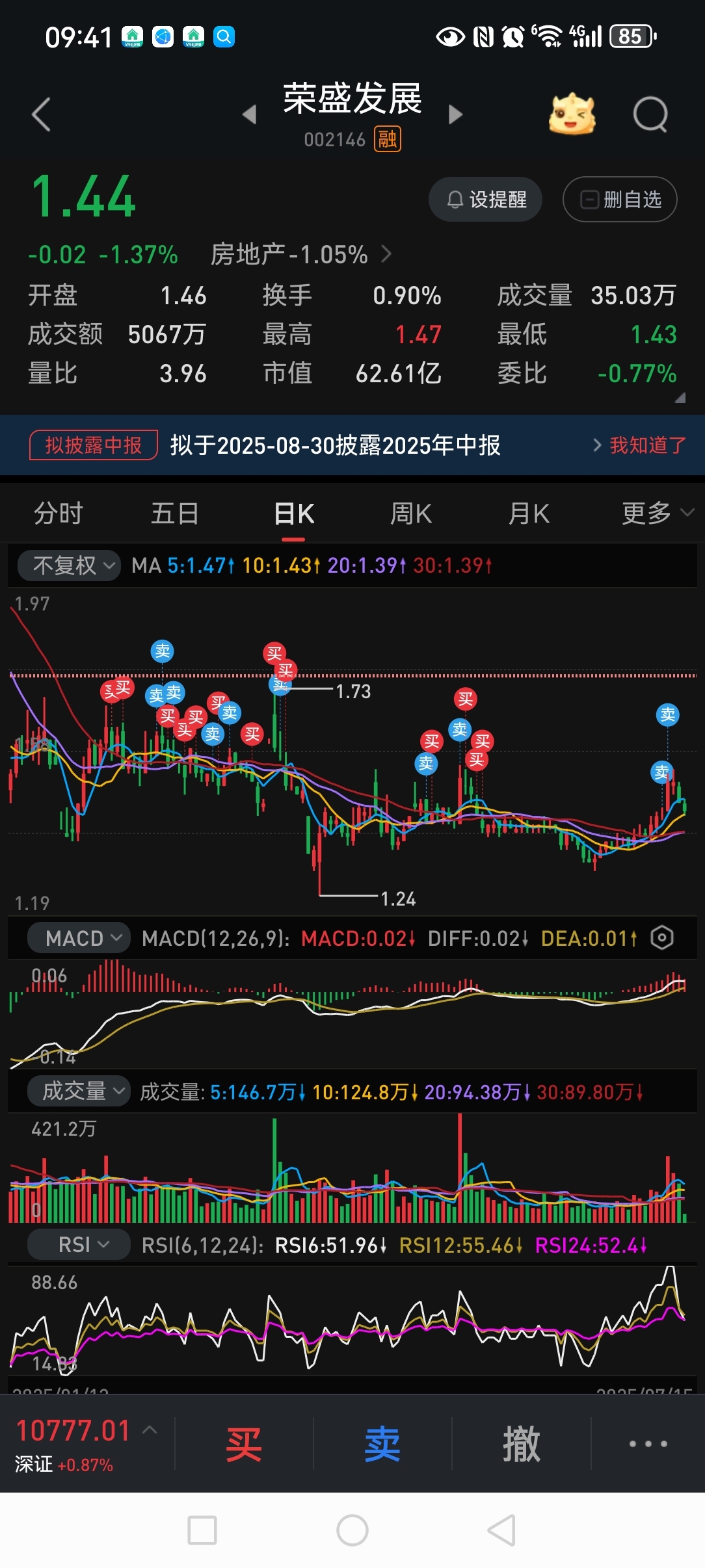Tap the 成交量 35.03万 value
Image resolution: width=705 pixels, height=1568 pixels.
pyautogui.click(x=633, y=296)
